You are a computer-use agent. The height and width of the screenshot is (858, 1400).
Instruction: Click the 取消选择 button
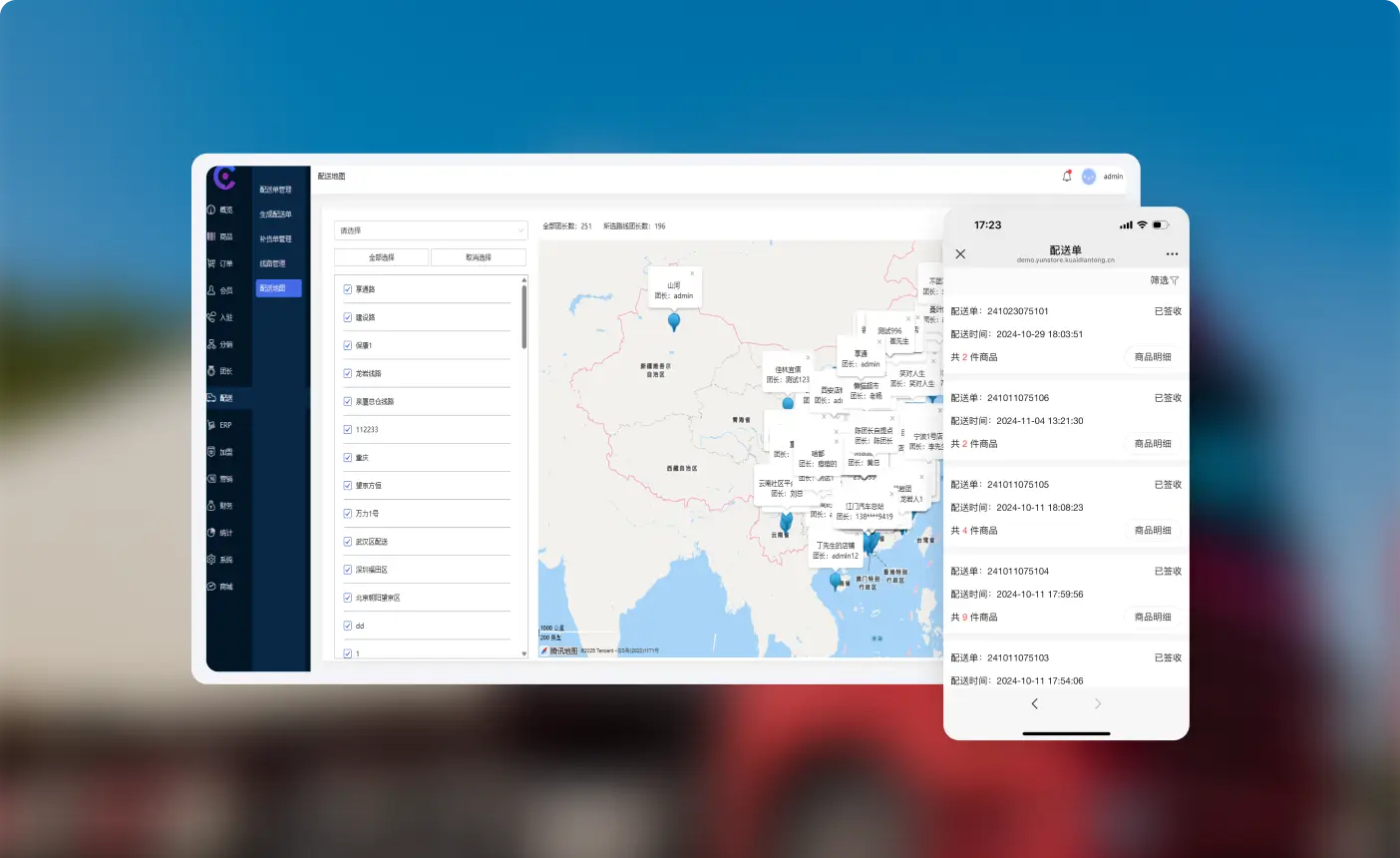tap(479, 257)
